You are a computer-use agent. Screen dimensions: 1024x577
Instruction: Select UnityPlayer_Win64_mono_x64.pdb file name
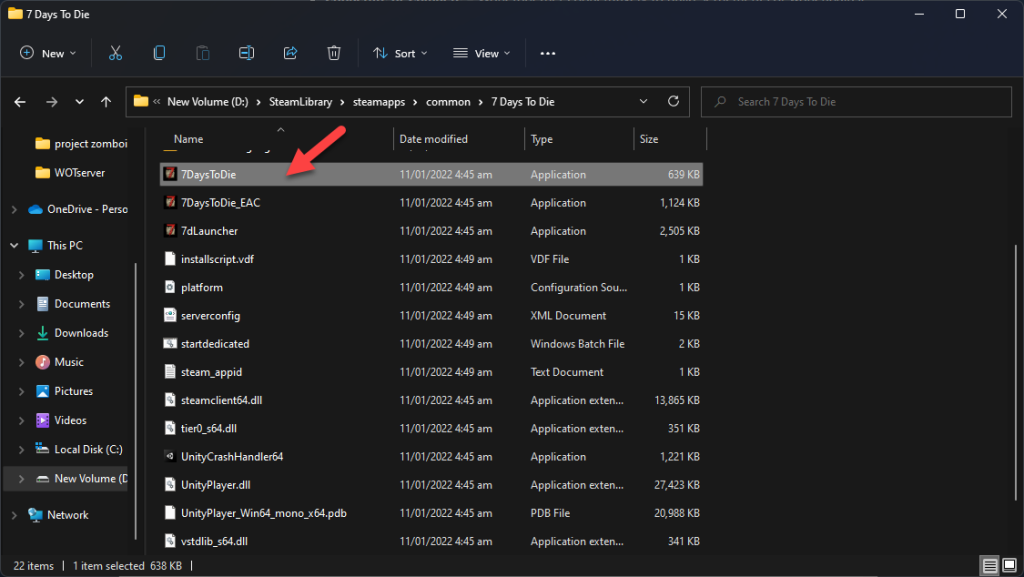point(264,513)
